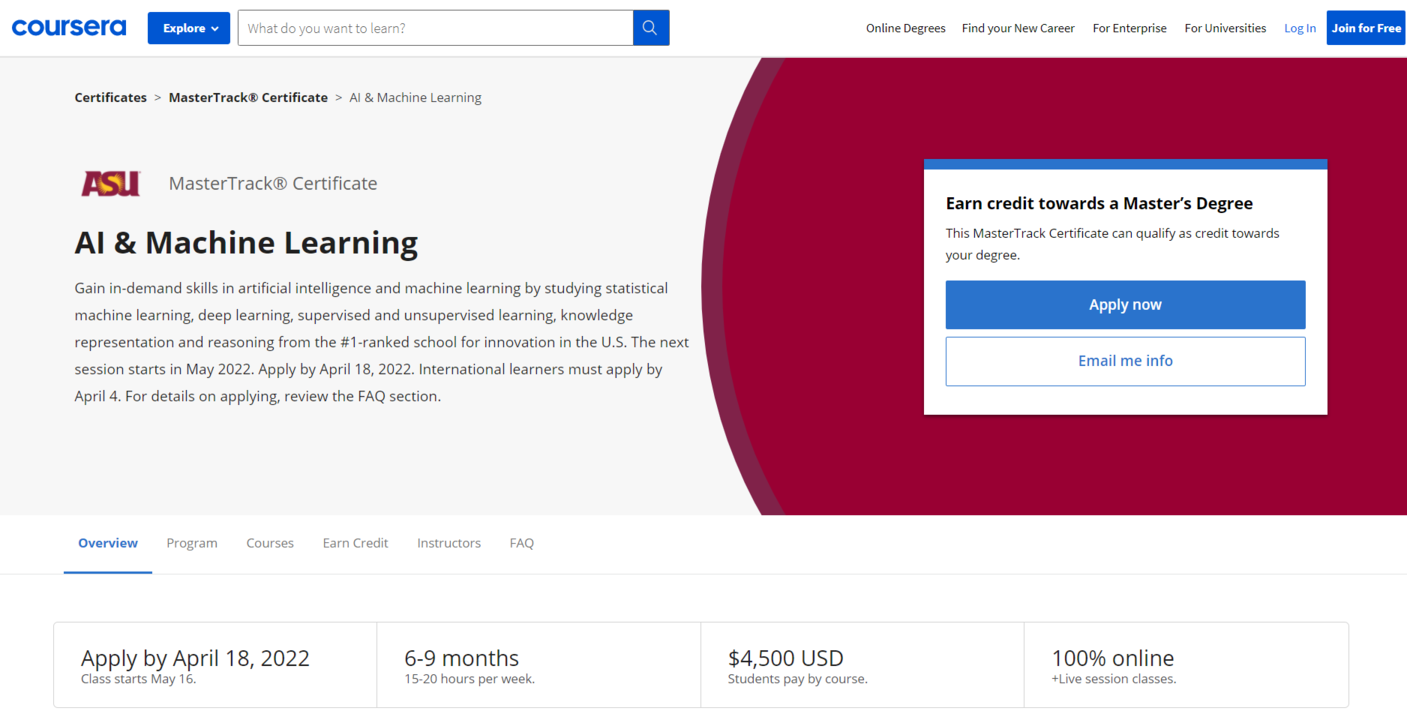Click the 'MasterTrack® Certificate' label beside ASU logo
Viewport: 1407px width, 723px height.
pos(273,183)
